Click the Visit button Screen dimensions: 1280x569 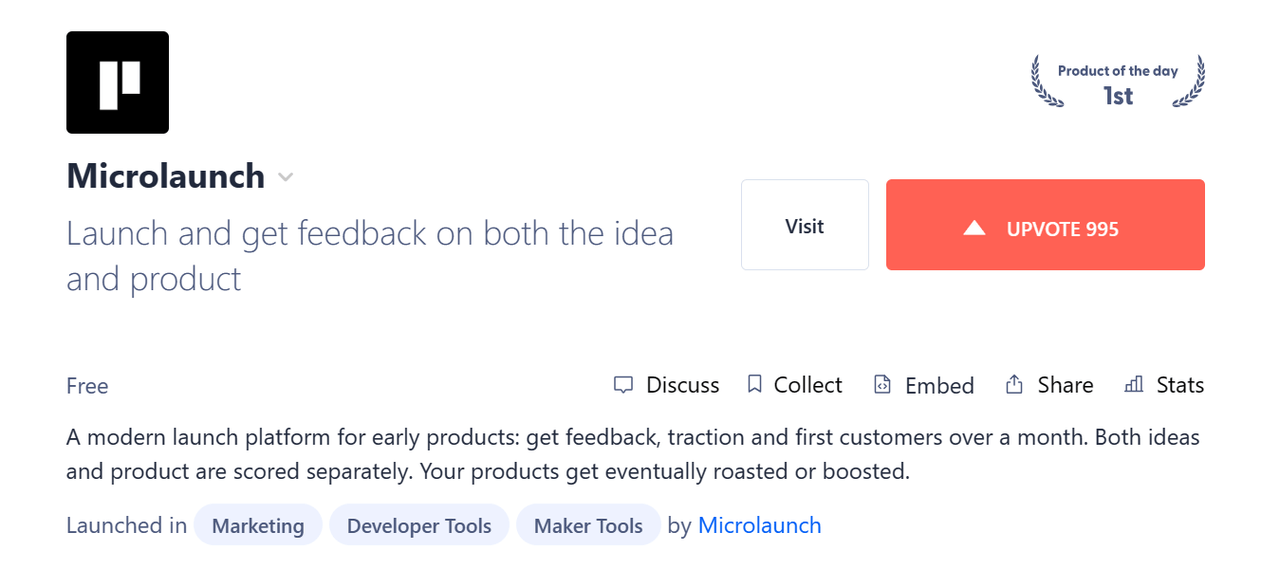tap(805, 225)
